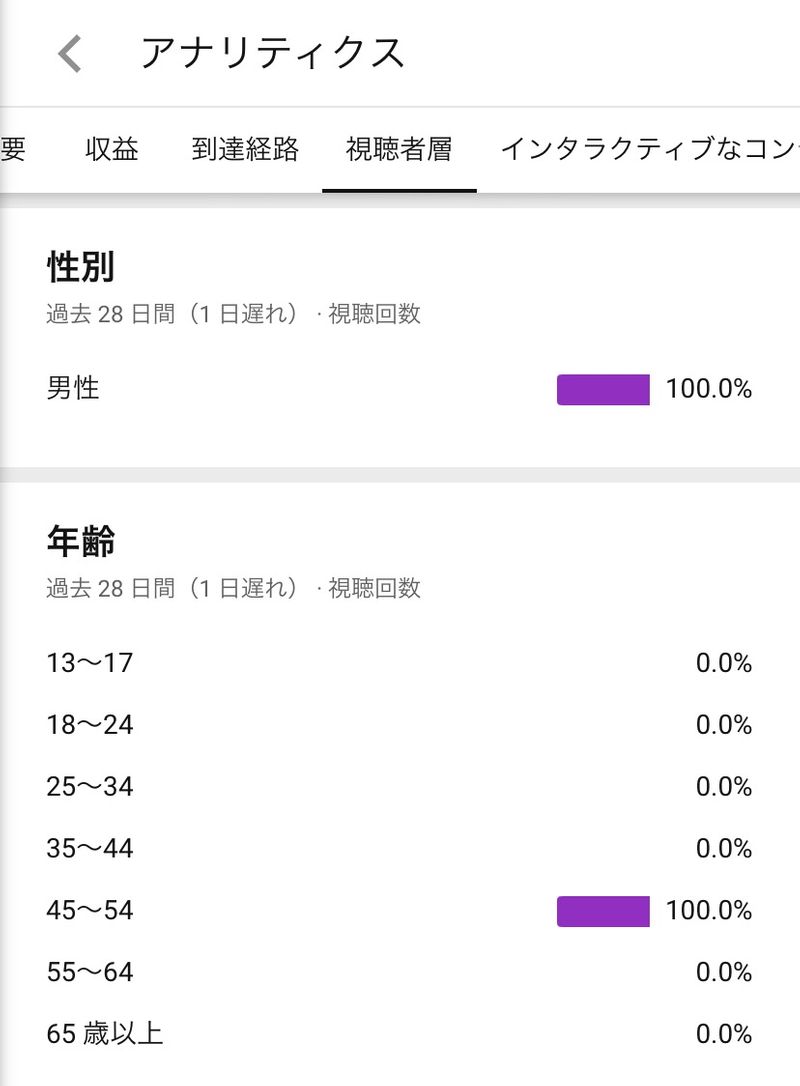Click the 100.0% value for 男性

(709, 389)
